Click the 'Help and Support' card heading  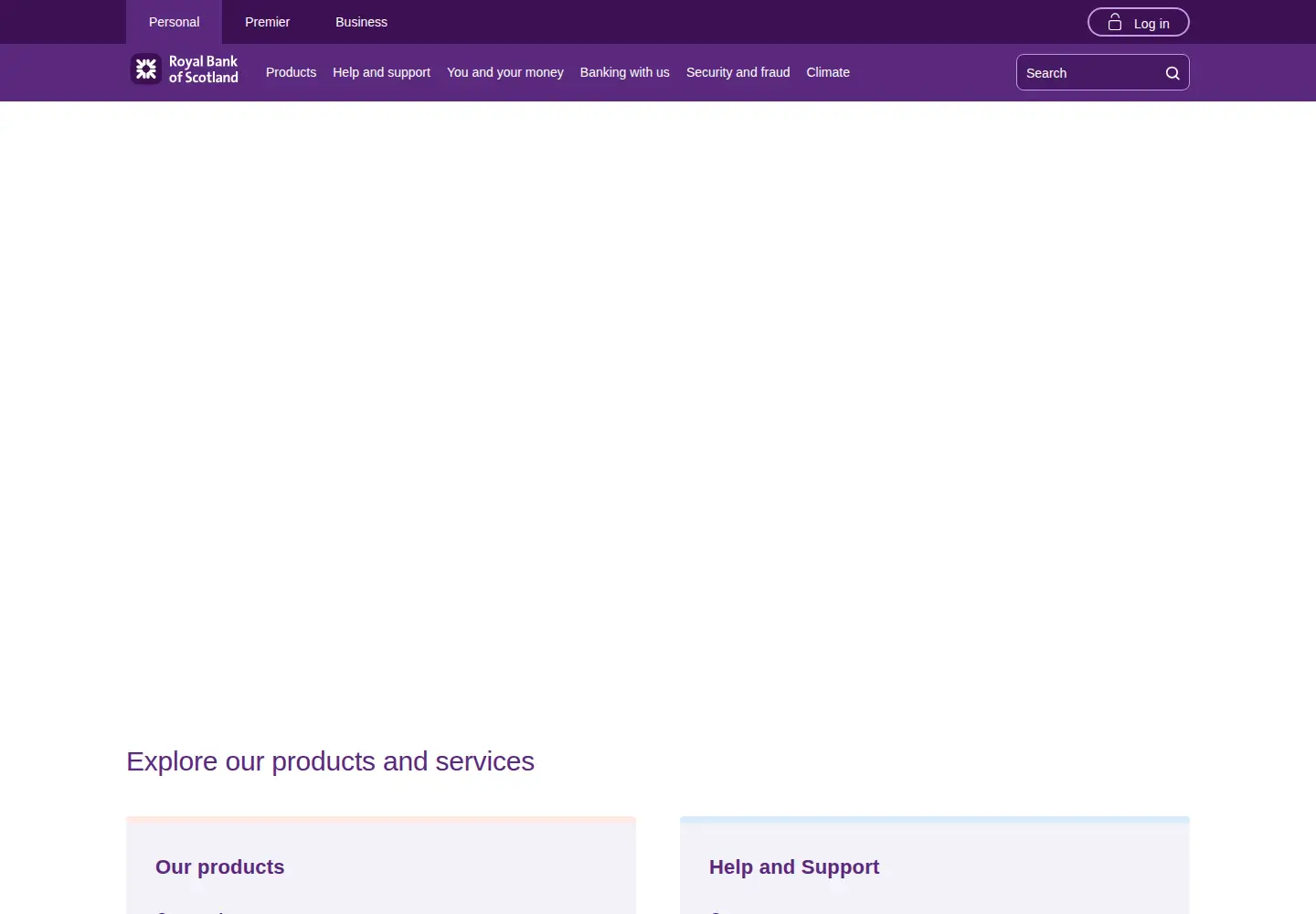[794, 866]
